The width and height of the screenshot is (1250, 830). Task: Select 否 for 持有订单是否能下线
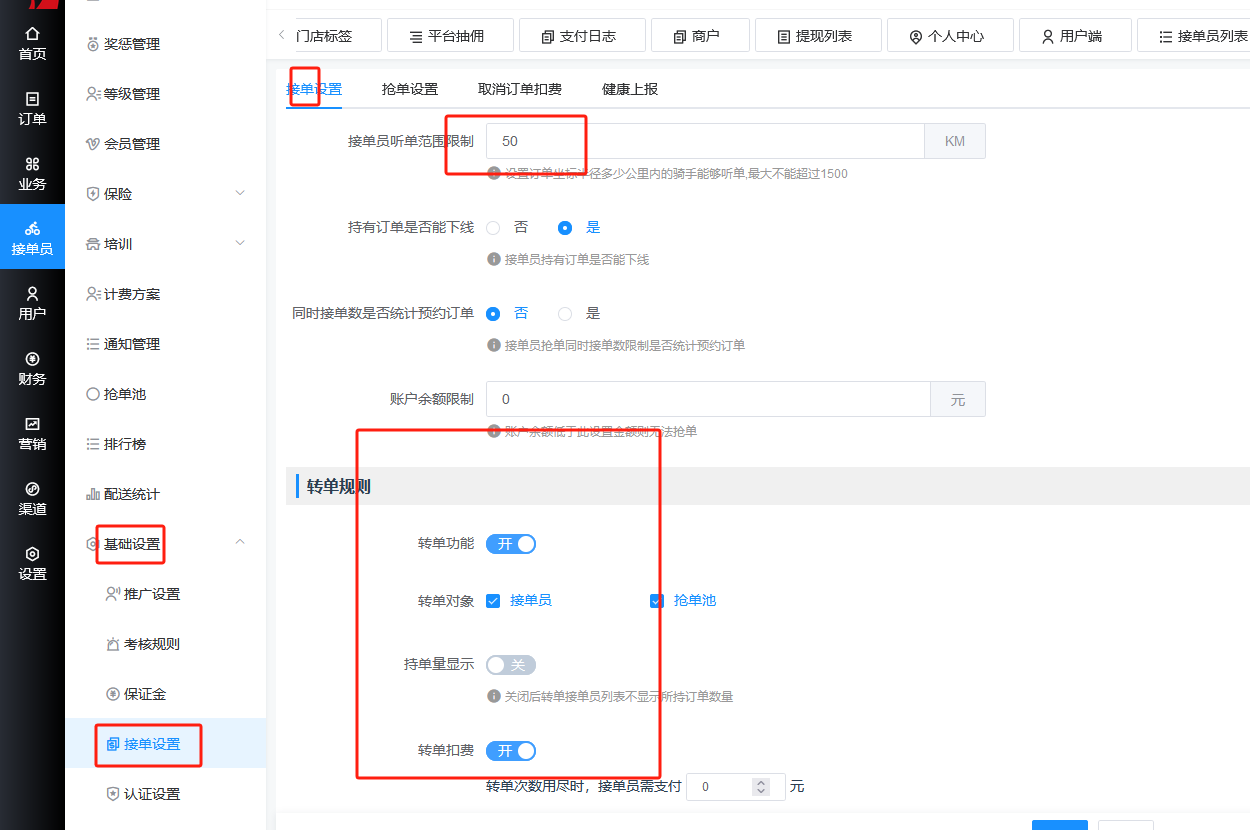(493, 228)
